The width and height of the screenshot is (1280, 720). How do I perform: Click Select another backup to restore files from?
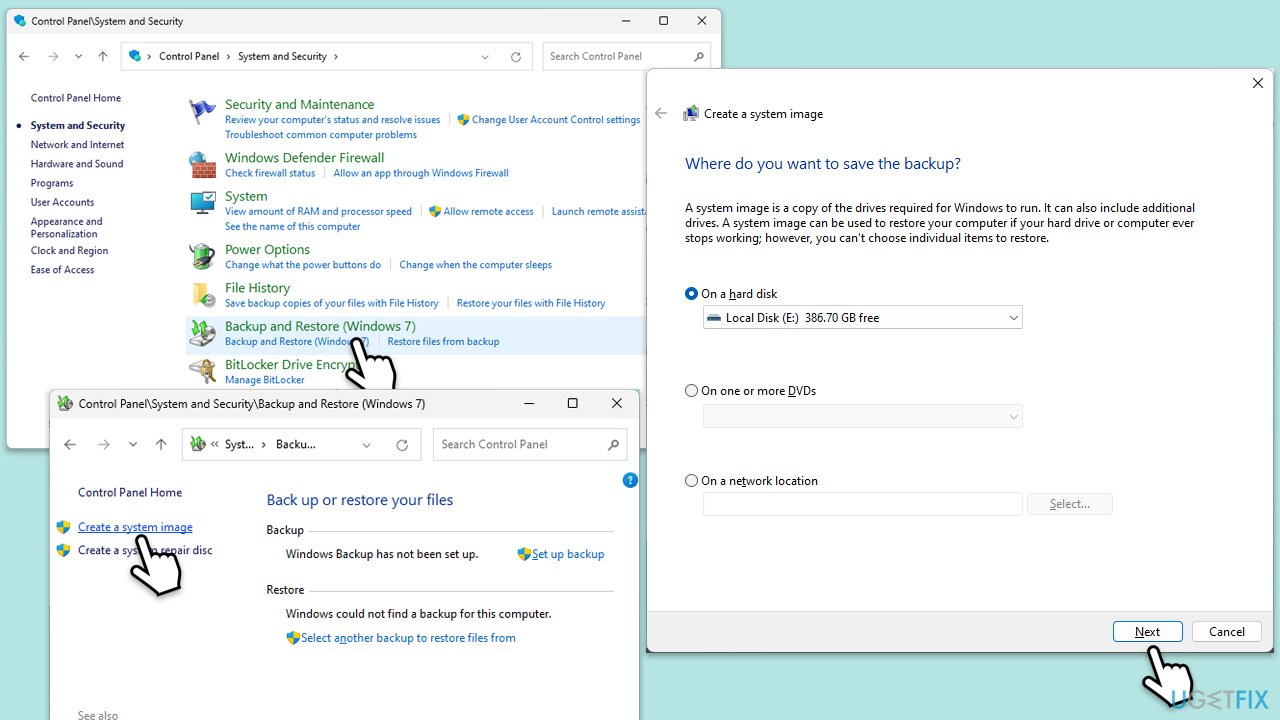[408, 638]
